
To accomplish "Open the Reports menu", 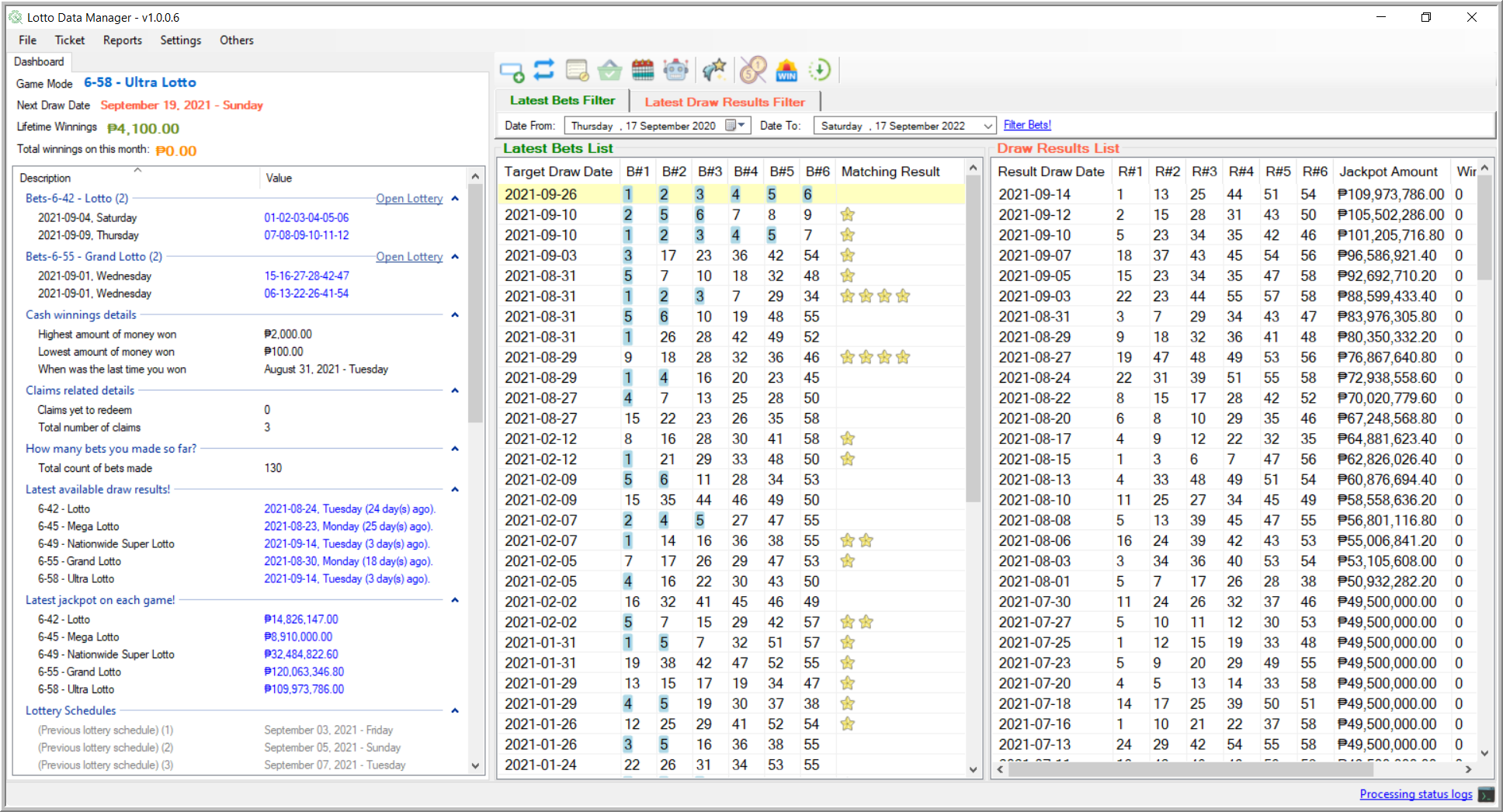I will coord(122,40).
